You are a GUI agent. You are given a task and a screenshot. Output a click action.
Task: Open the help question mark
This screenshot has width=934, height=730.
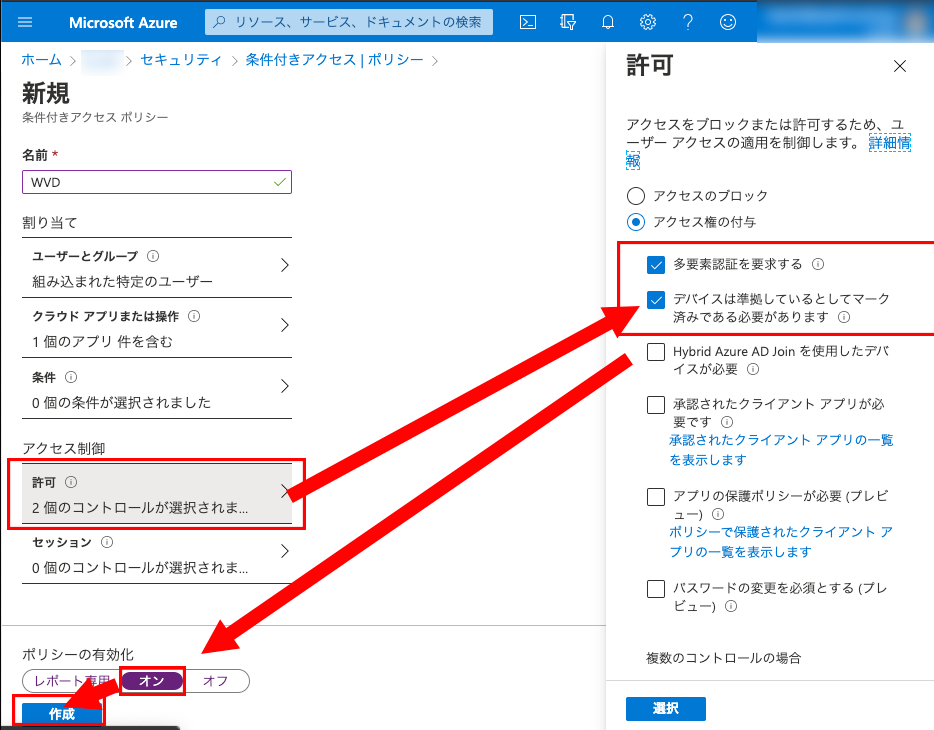pos(687,23)
